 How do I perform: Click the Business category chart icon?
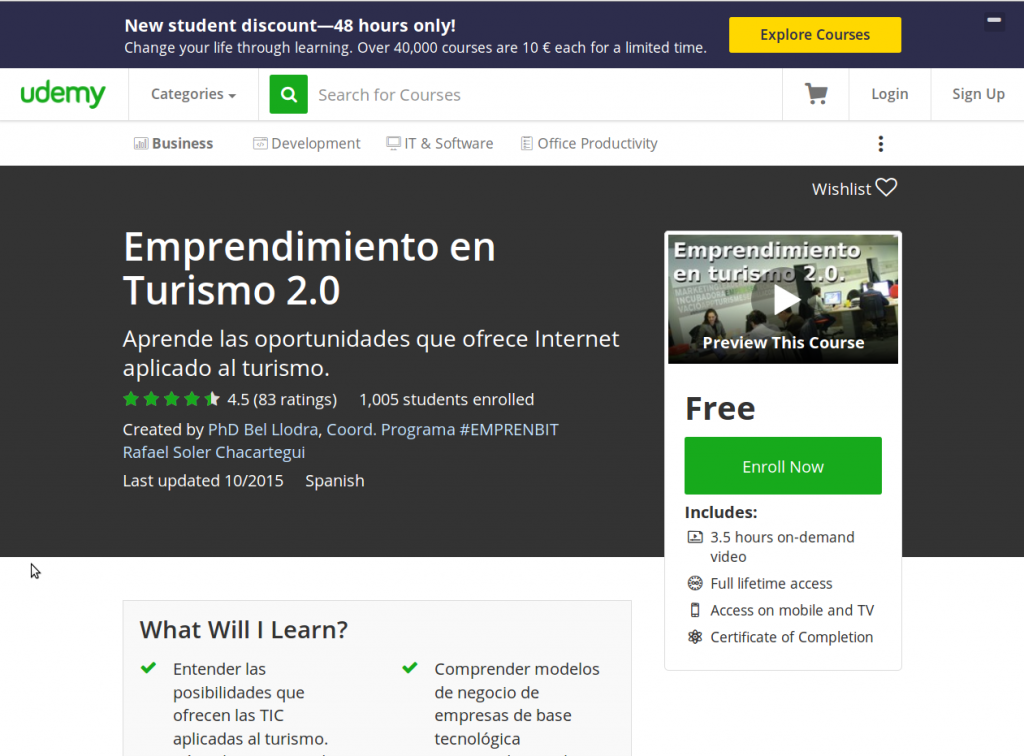(140, 144)
